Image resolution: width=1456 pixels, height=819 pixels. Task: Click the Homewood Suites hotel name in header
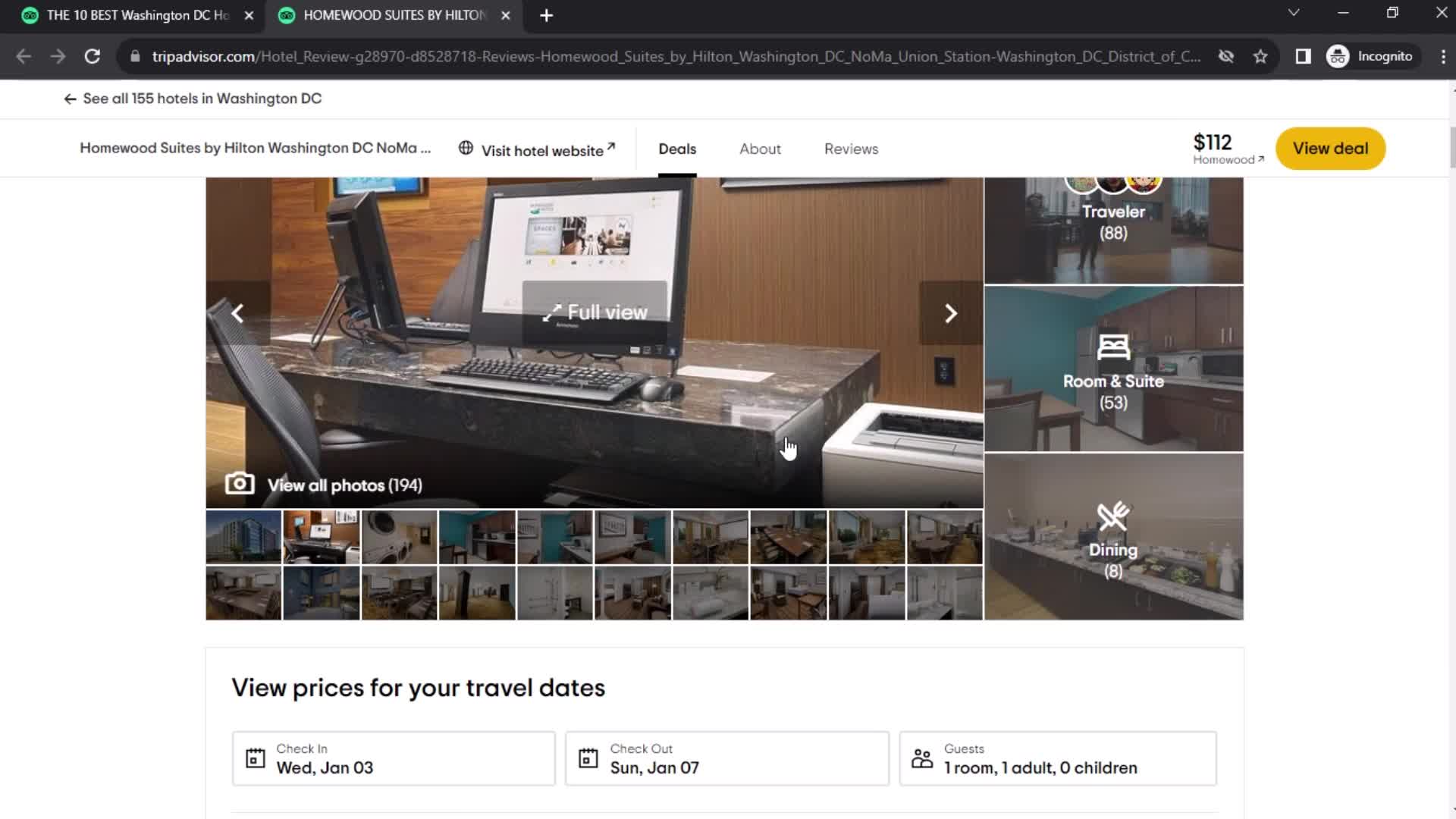tap(256, 149)
